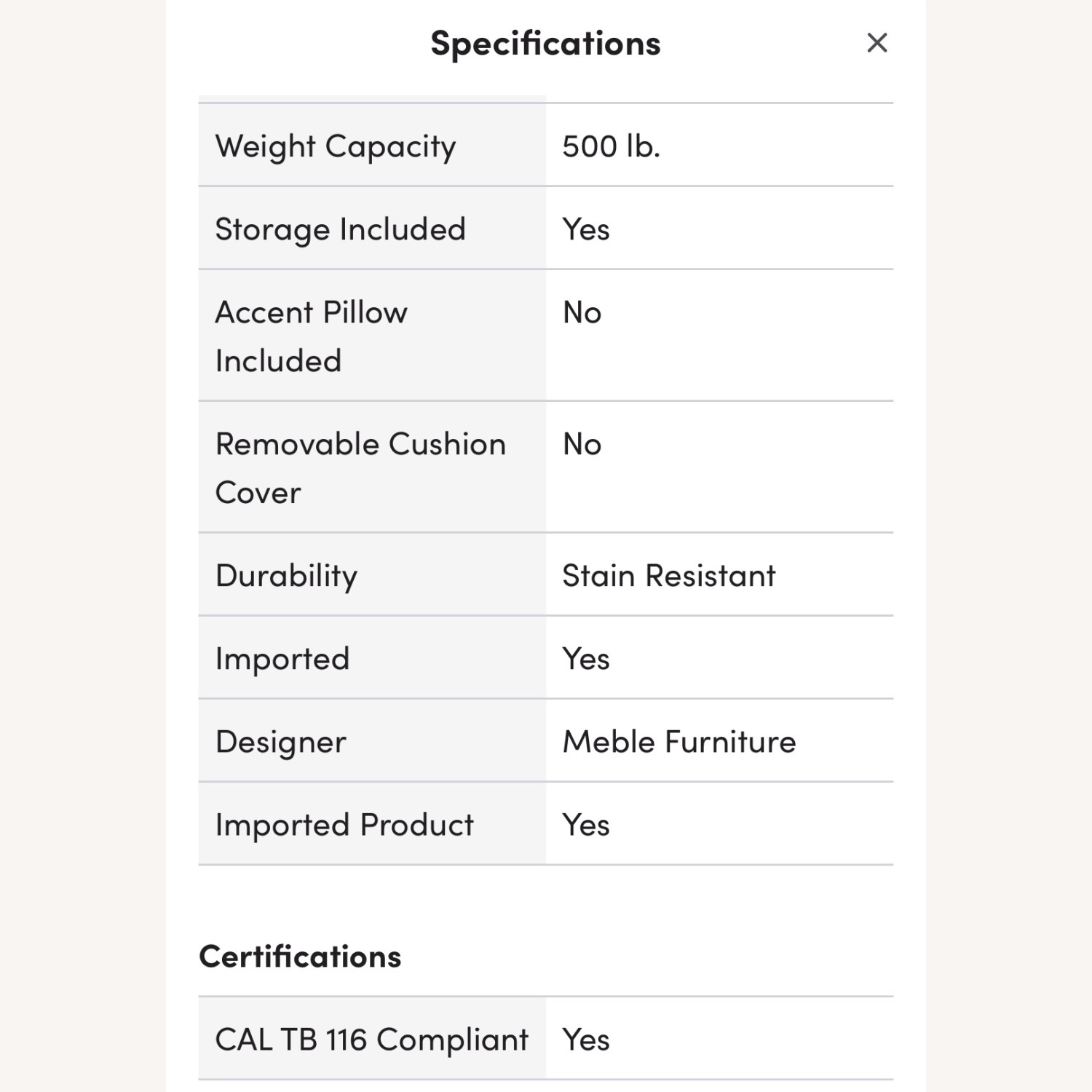The height and width of the screenshot is (1092, 1092).
Task: Click the Yes value for Imported Product
Action: click(585, 825)
